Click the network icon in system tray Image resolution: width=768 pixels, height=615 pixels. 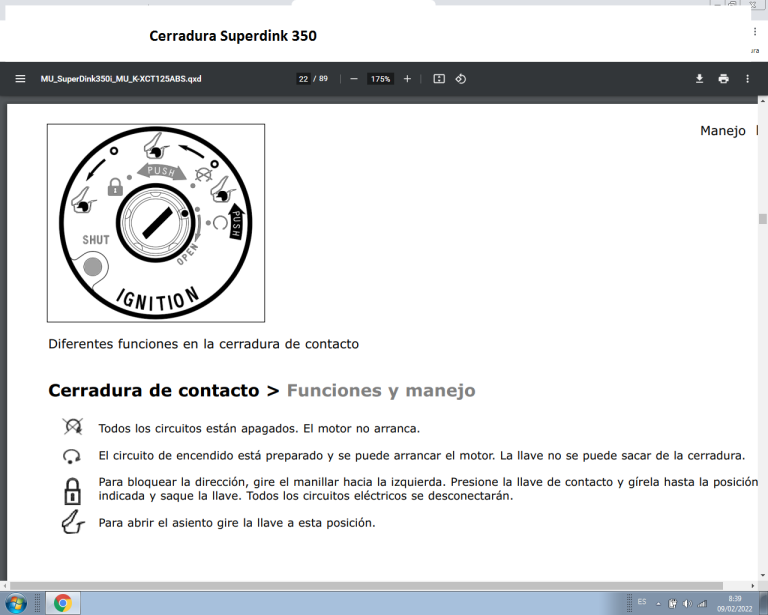(x=701, y=603)
